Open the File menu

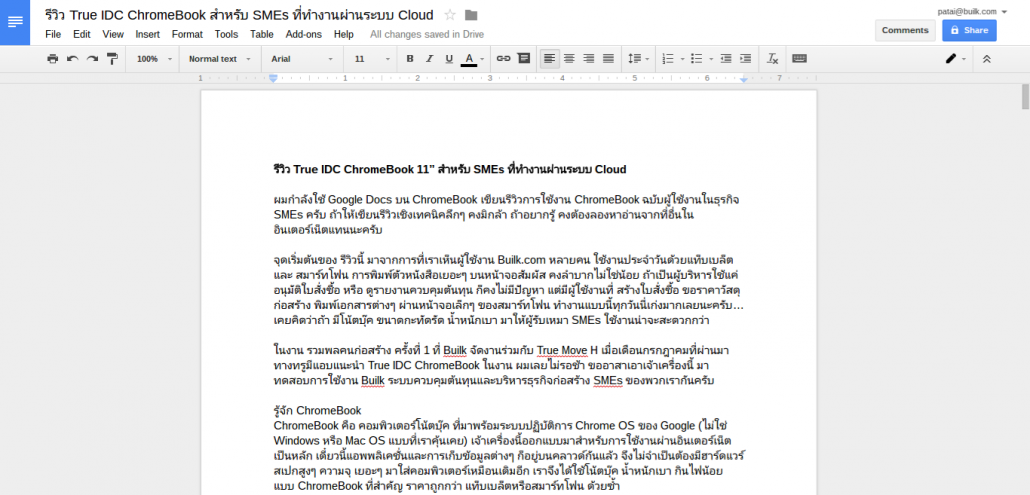[53, 34]
